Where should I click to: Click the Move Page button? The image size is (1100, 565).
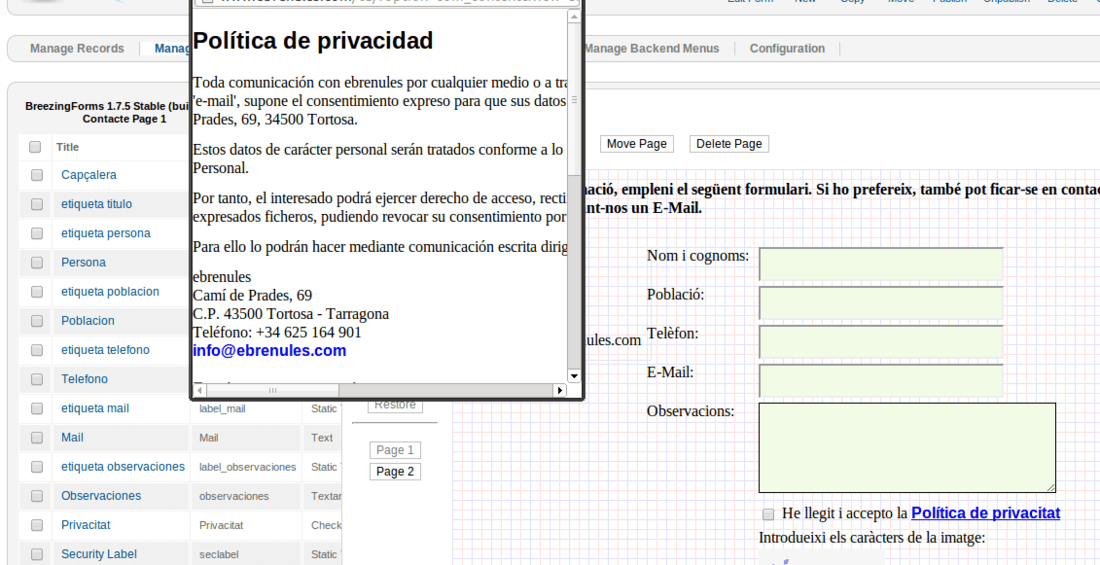(x=636, y=144)
